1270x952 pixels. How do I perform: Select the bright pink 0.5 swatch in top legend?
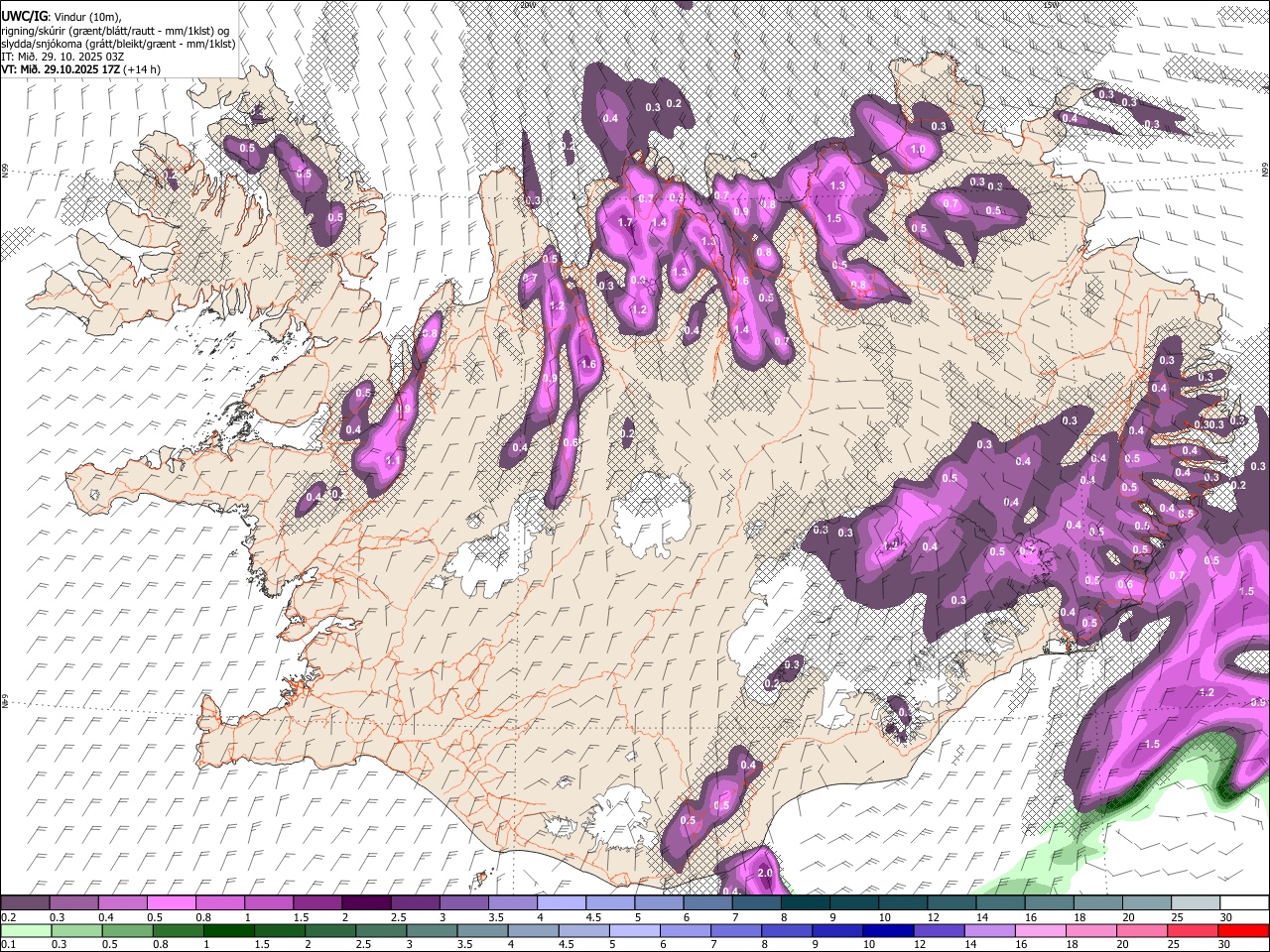click(171, 902)
